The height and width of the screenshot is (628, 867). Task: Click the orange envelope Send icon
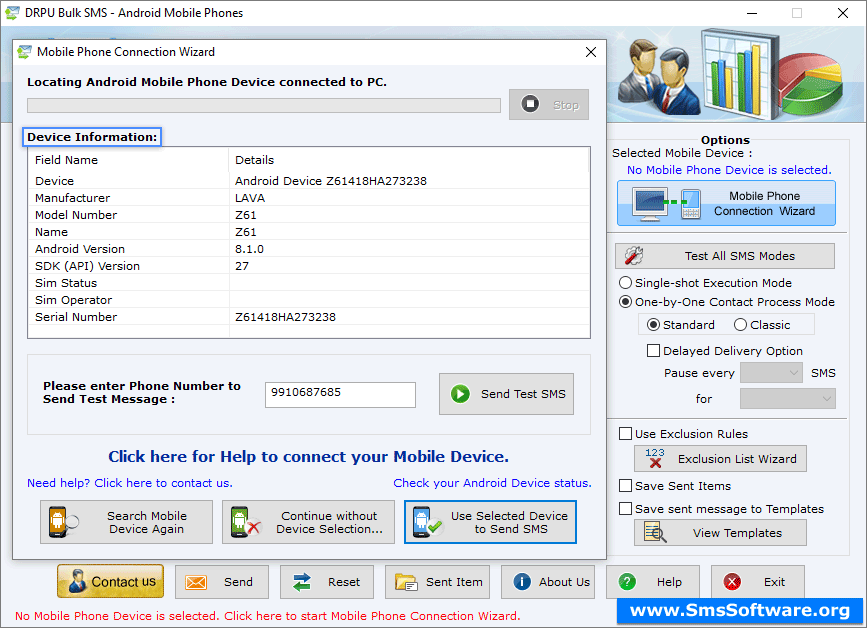(196, 582)
